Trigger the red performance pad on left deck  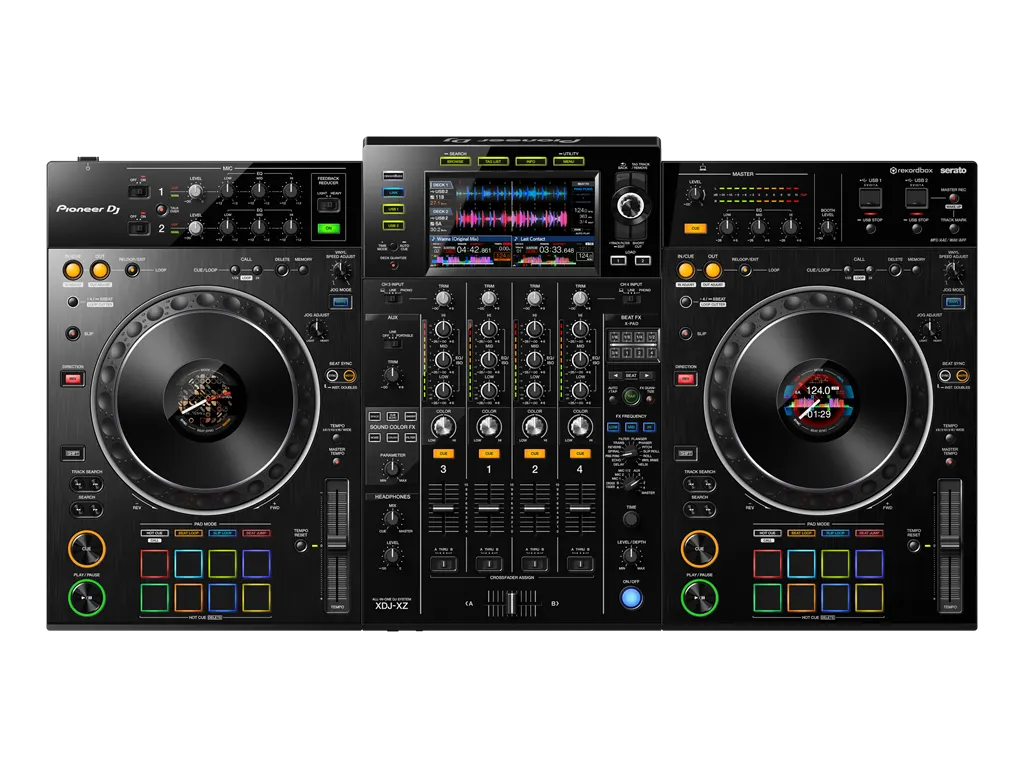(155, 564)
